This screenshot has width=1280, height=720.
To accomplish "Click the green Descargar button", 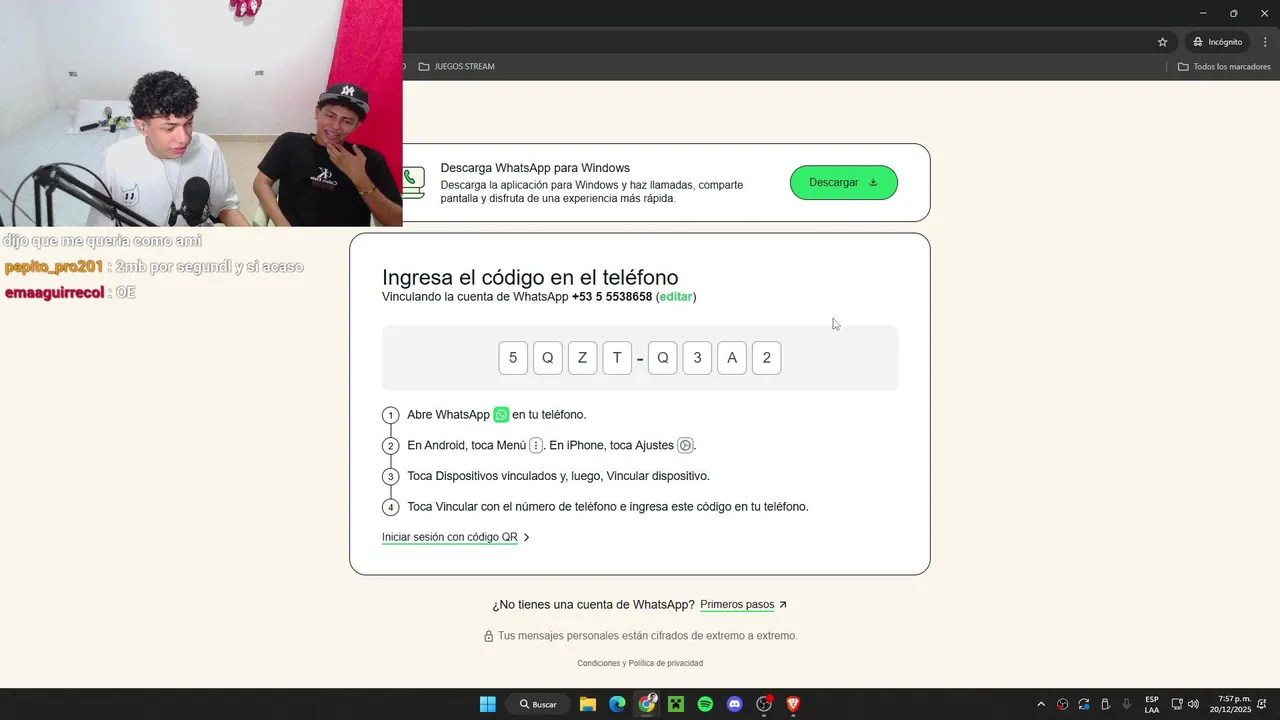I will 844,182.
